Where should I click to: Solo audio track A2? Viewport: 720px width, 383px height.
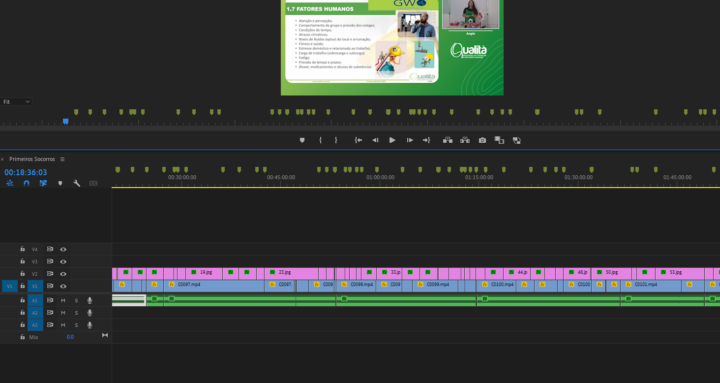point(76,313)
